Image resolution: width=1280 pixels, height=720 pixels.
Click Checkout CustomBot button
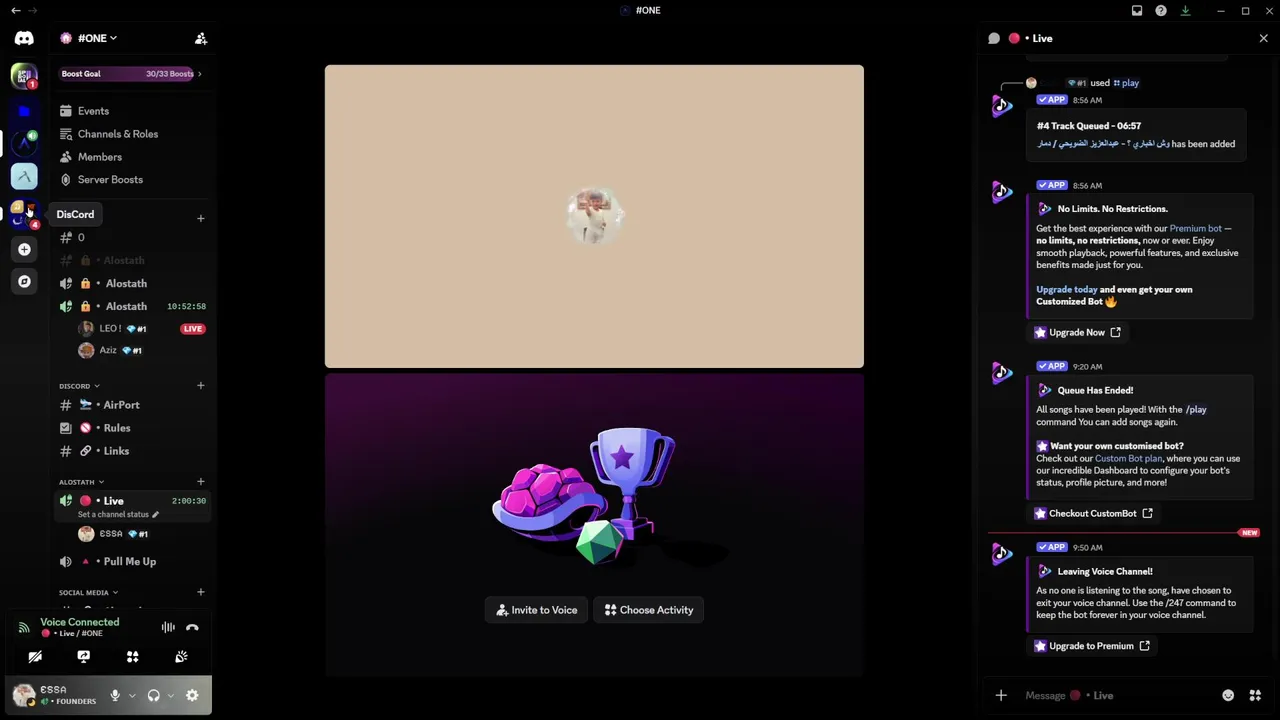(1093, 513)
